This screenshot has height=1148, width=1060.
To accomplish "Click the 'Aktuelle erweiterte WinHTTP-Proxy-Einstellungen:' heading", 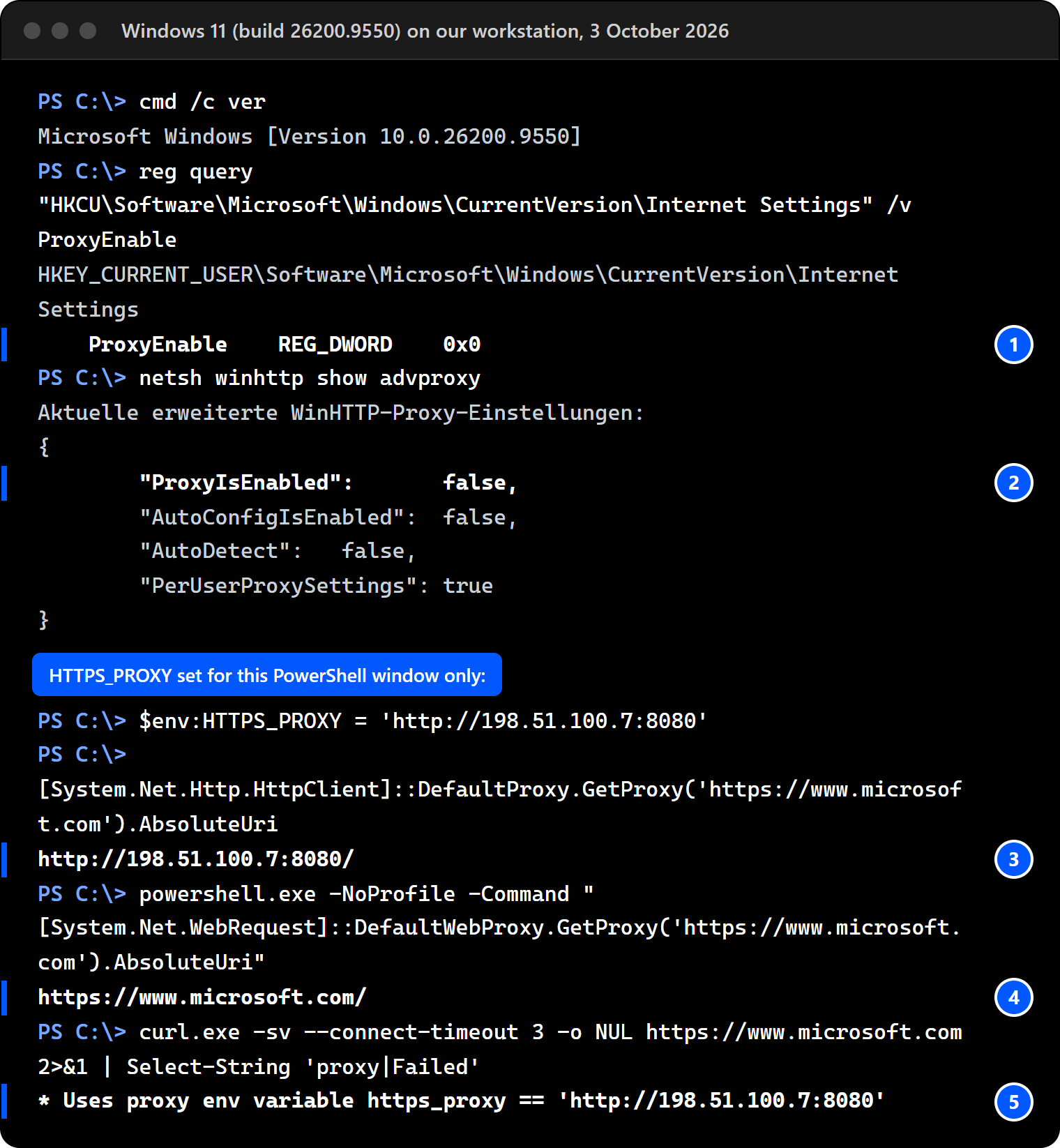I will [341, 413].
